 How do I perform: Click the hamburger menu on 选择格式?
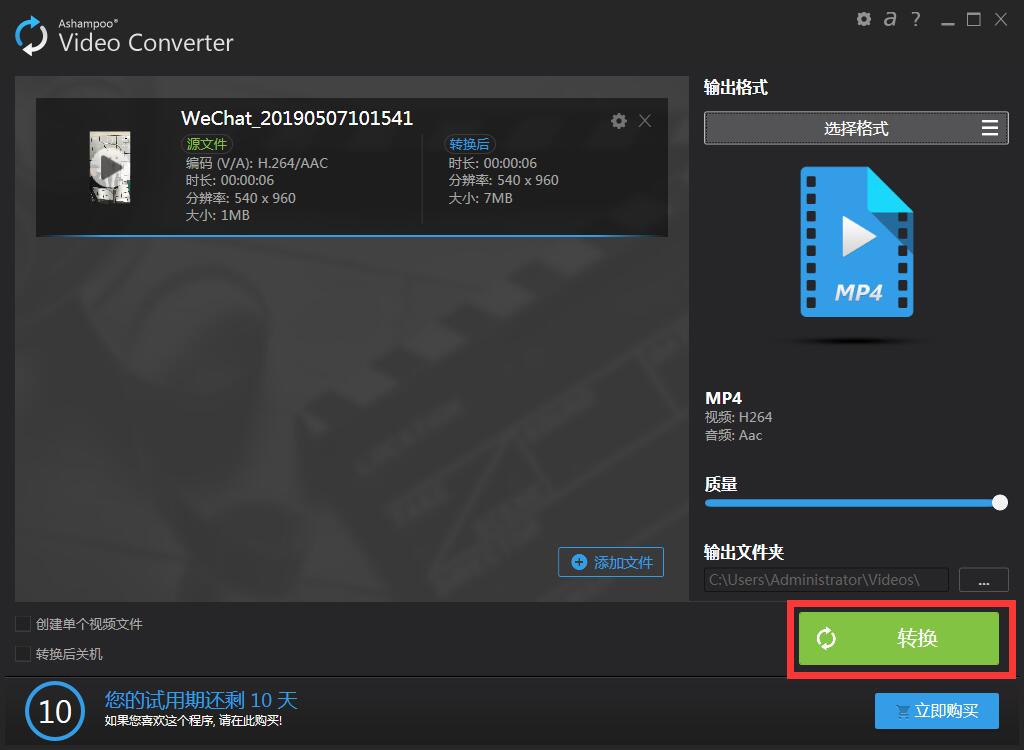(989, 128)
